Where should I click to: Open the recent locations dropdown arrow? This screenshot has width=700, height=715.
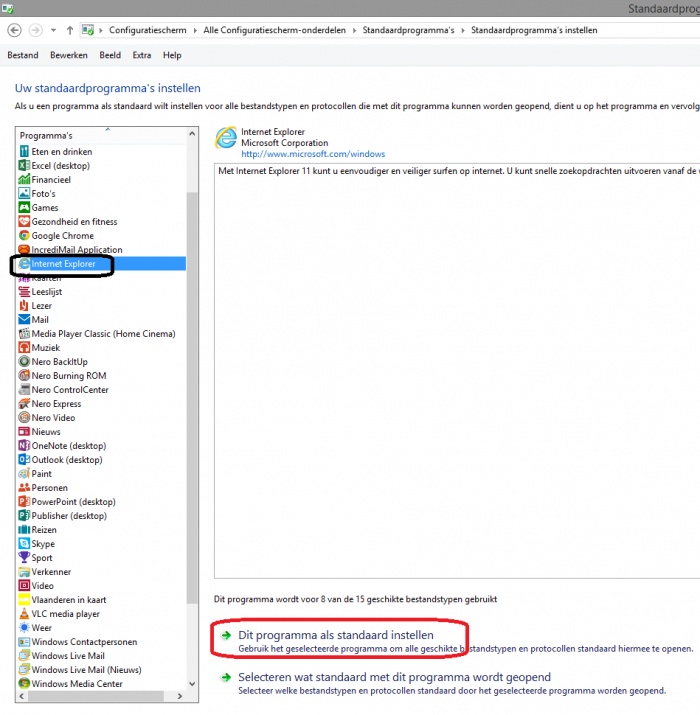tap(53, 31)
